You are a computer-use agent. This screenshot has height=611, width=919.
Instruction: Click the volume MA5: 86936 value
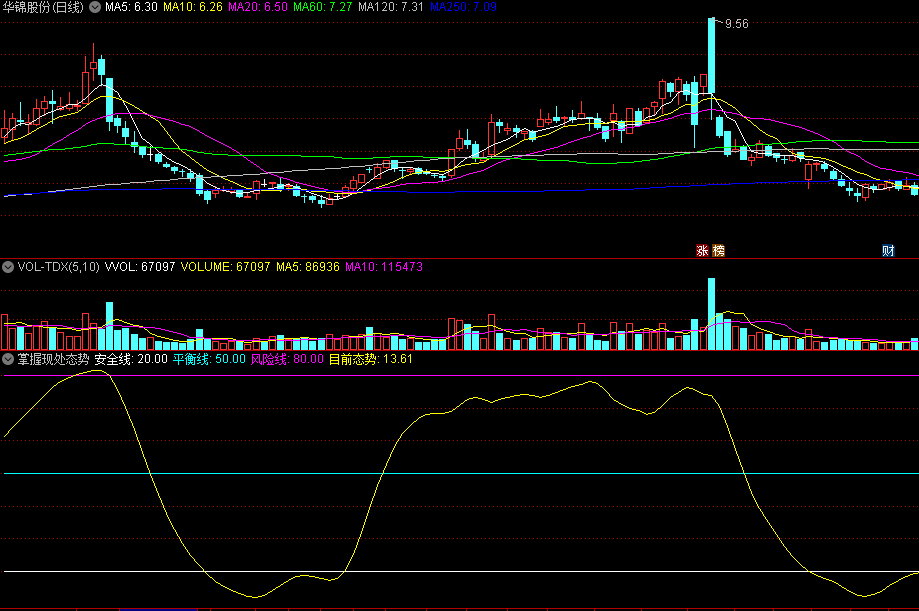(308, 267)
